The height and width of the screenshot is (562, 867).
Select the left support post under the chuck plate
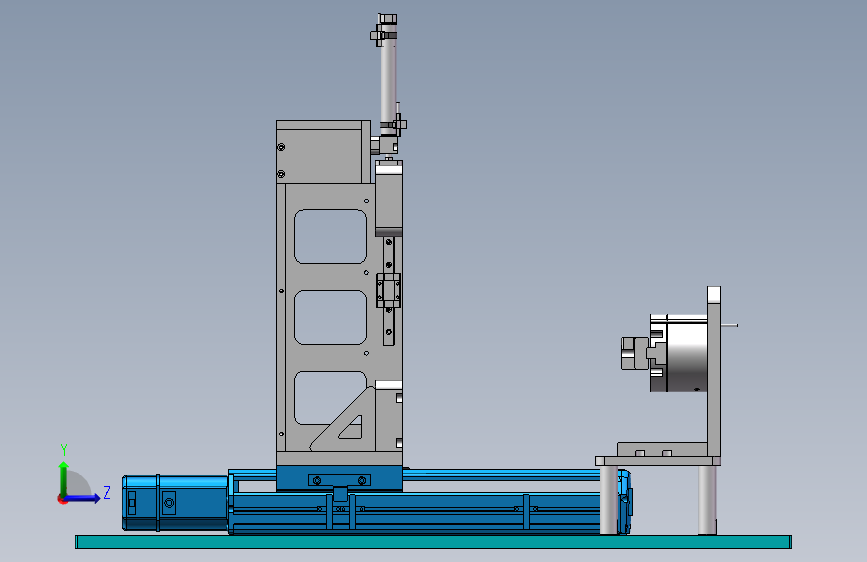click(x=609, y=500)
